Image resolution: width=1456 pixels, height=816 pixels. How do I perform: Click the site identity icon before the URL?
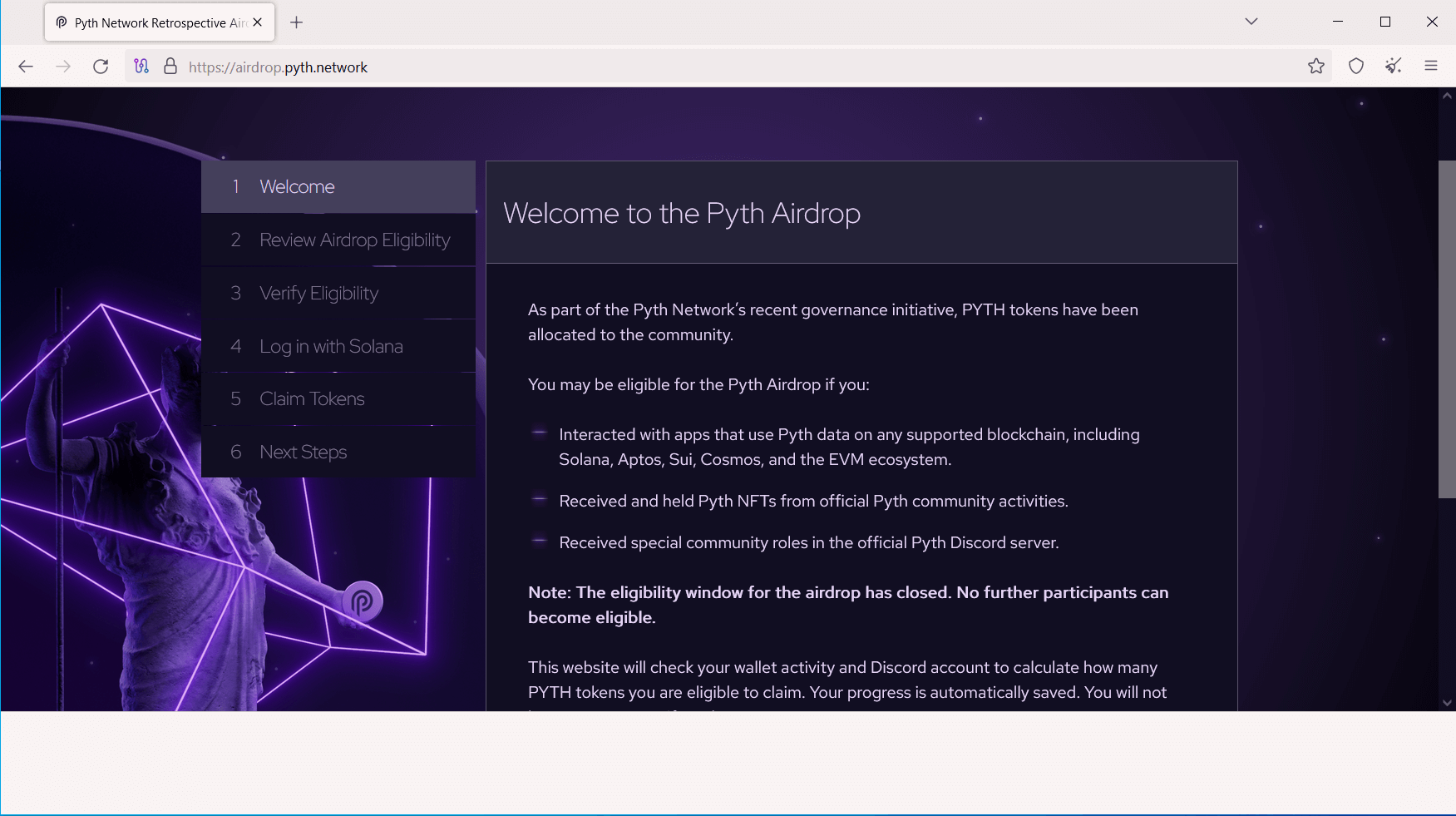click(x=141, y=67)
